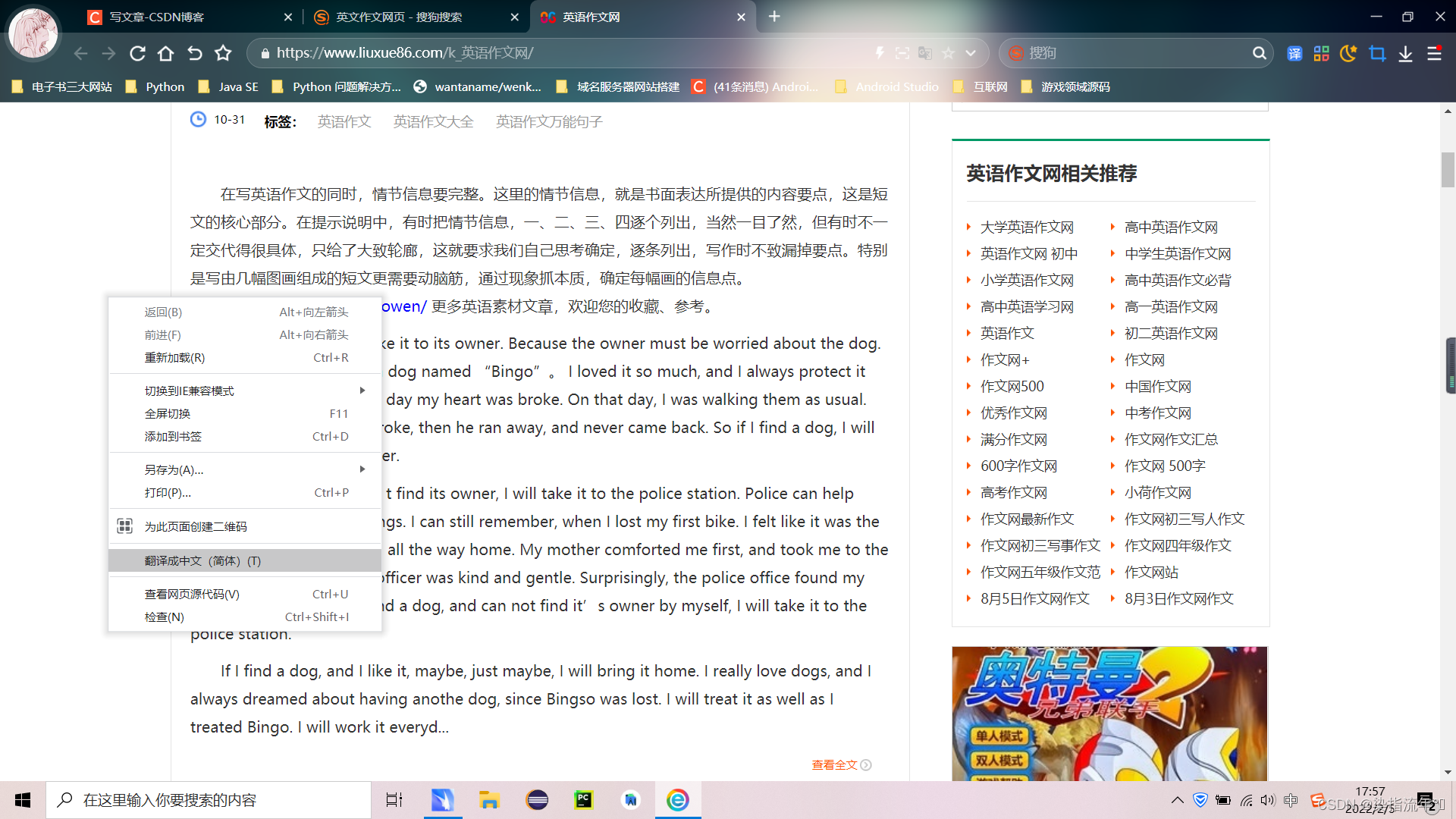Choose 添加到书签 menu item

pyautogui.click(x=245, y=437)
